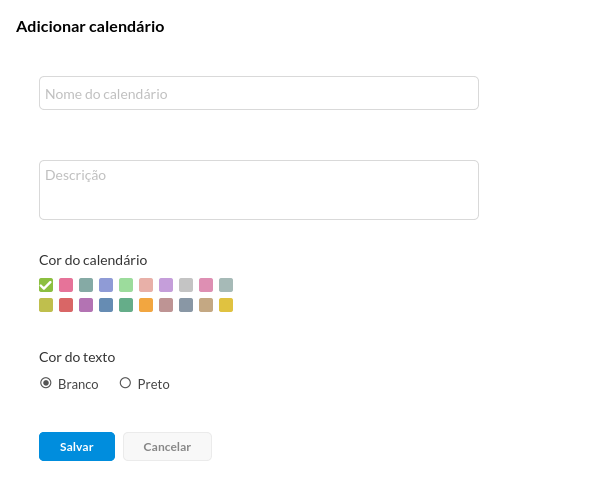Focus the Nome do calendário field
The width and height of the screenshot is (601, 496).
click(259, 93)
